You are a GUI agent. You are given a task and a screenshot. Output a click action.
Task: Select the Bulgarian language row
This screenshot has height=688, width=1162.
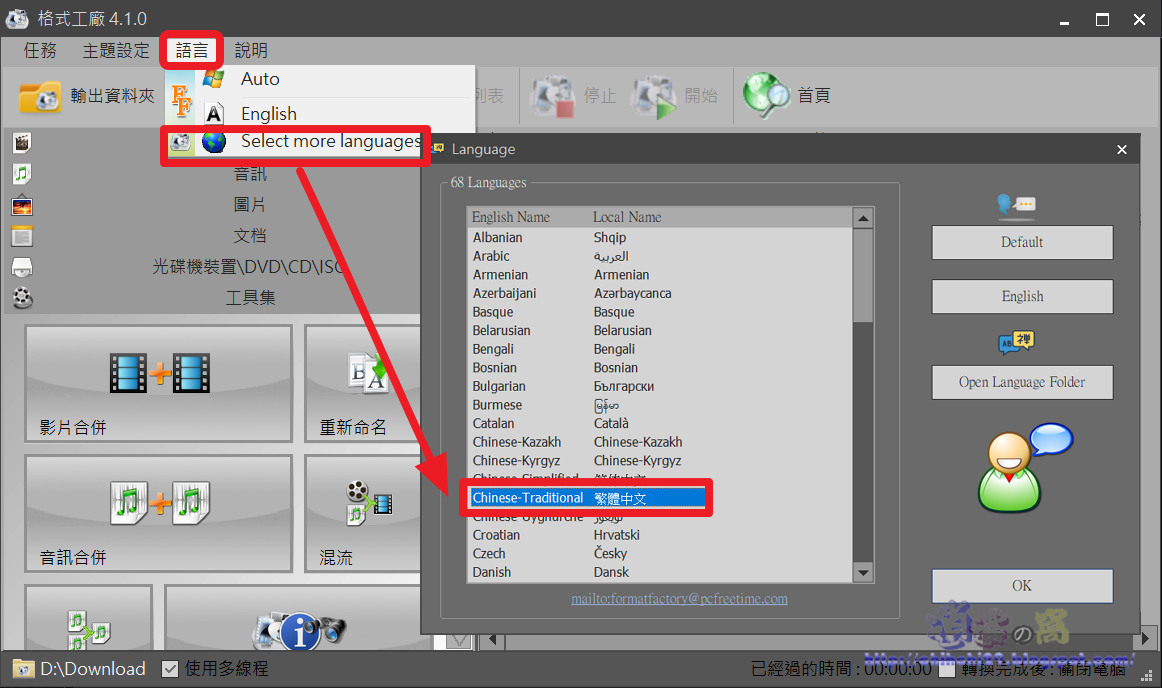[x=661, y=386]
